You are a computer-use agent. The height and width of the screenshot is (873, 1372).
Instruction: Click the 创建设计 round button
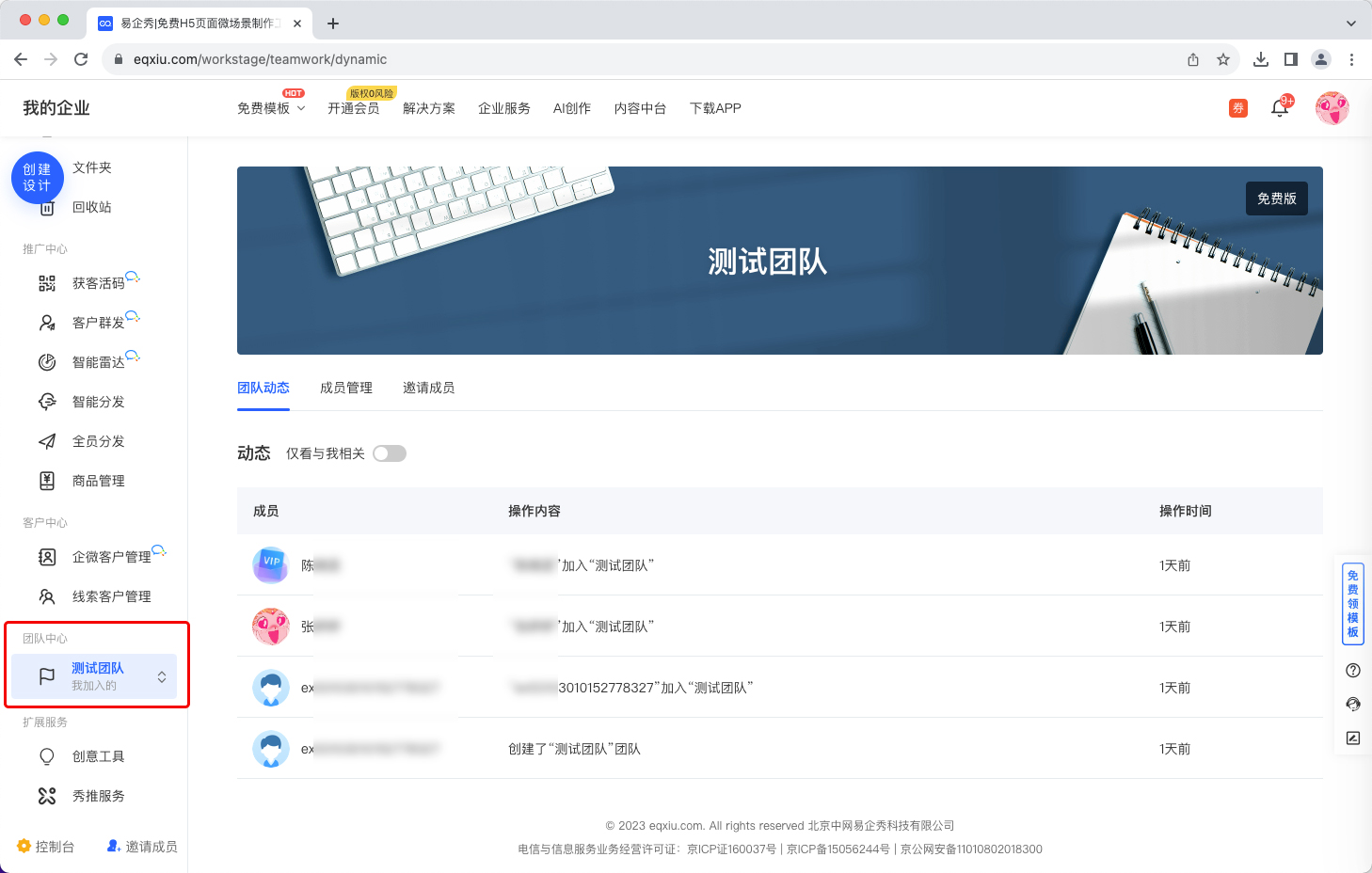[x=38, y=178]
